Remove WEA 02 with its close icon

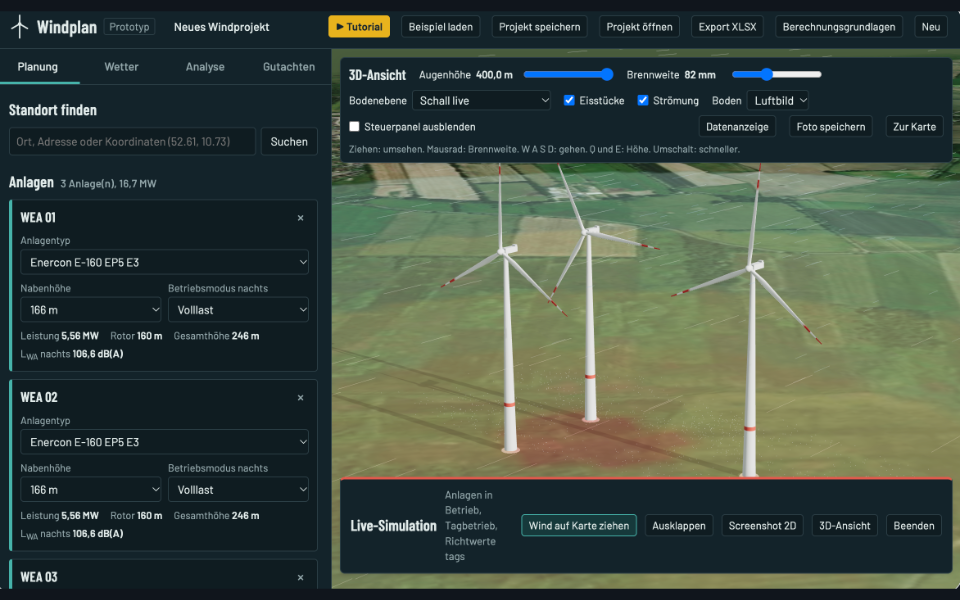click(x=300, y=398)
